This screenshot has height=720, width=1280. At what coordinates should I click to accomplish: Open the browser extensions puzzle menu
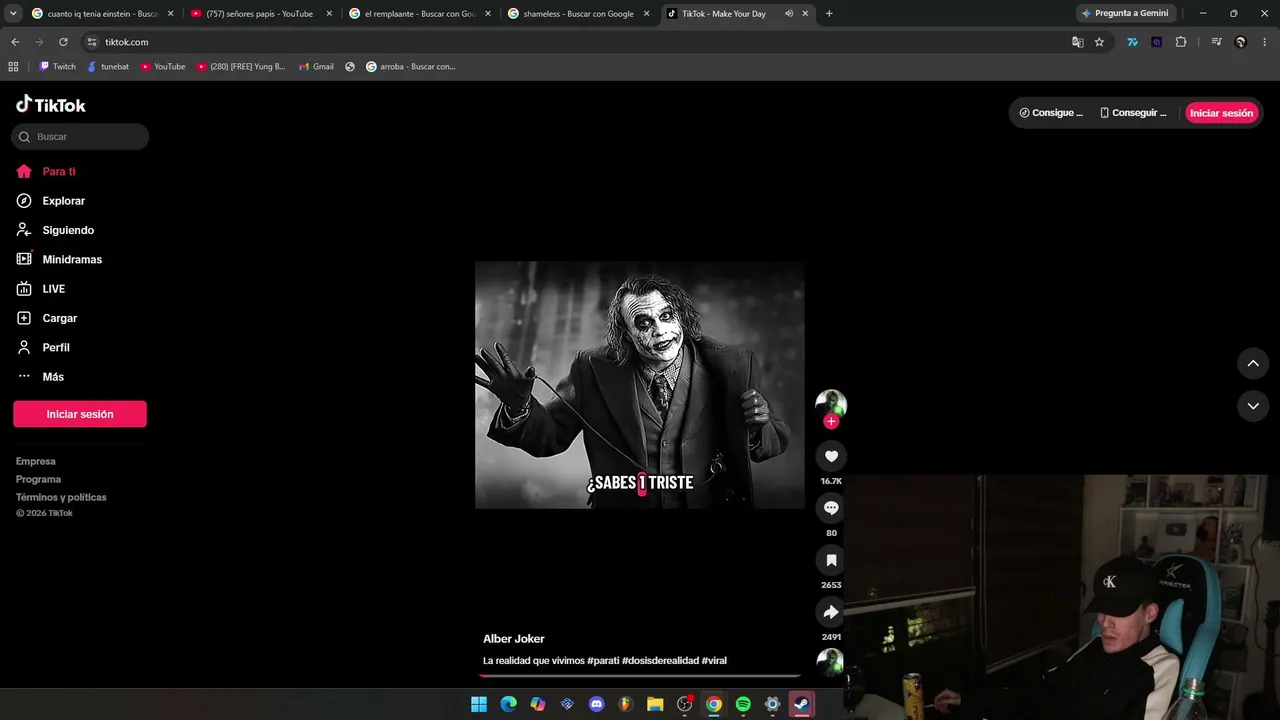pyautogui.click(x=1181, y=42)
